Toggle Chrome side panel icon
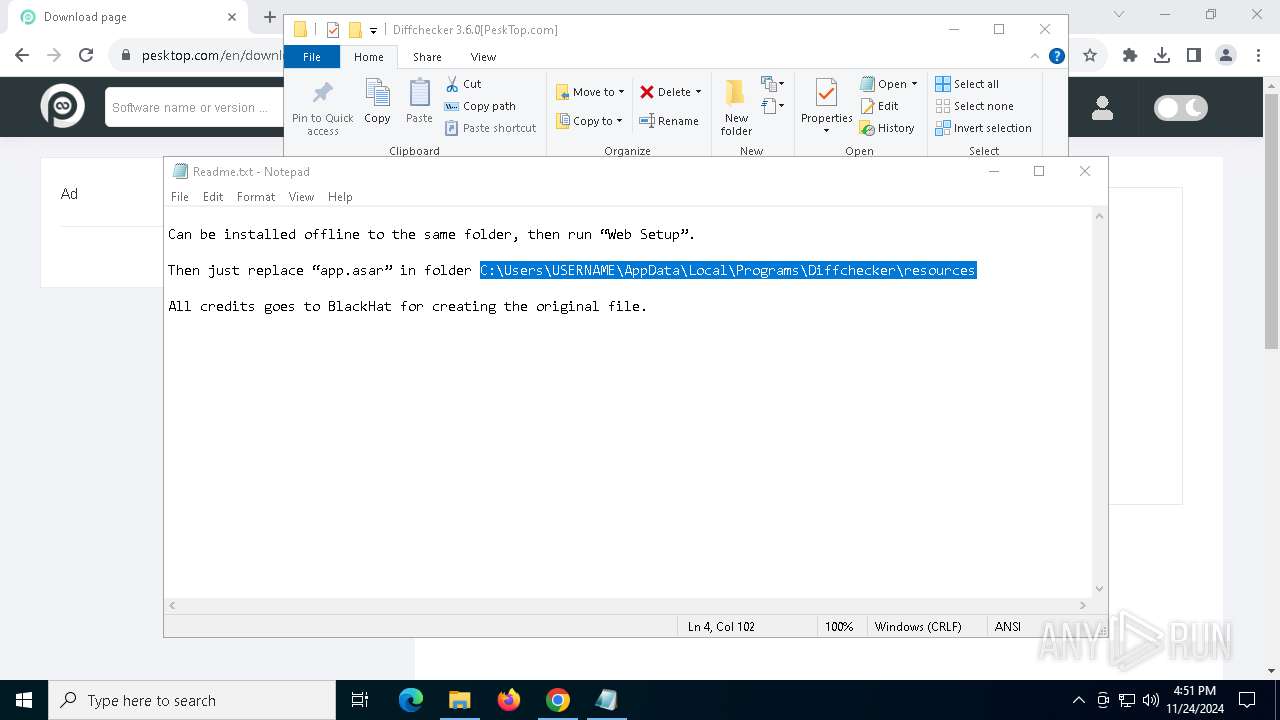1280x720 pixels. [x=1194, y=55]
